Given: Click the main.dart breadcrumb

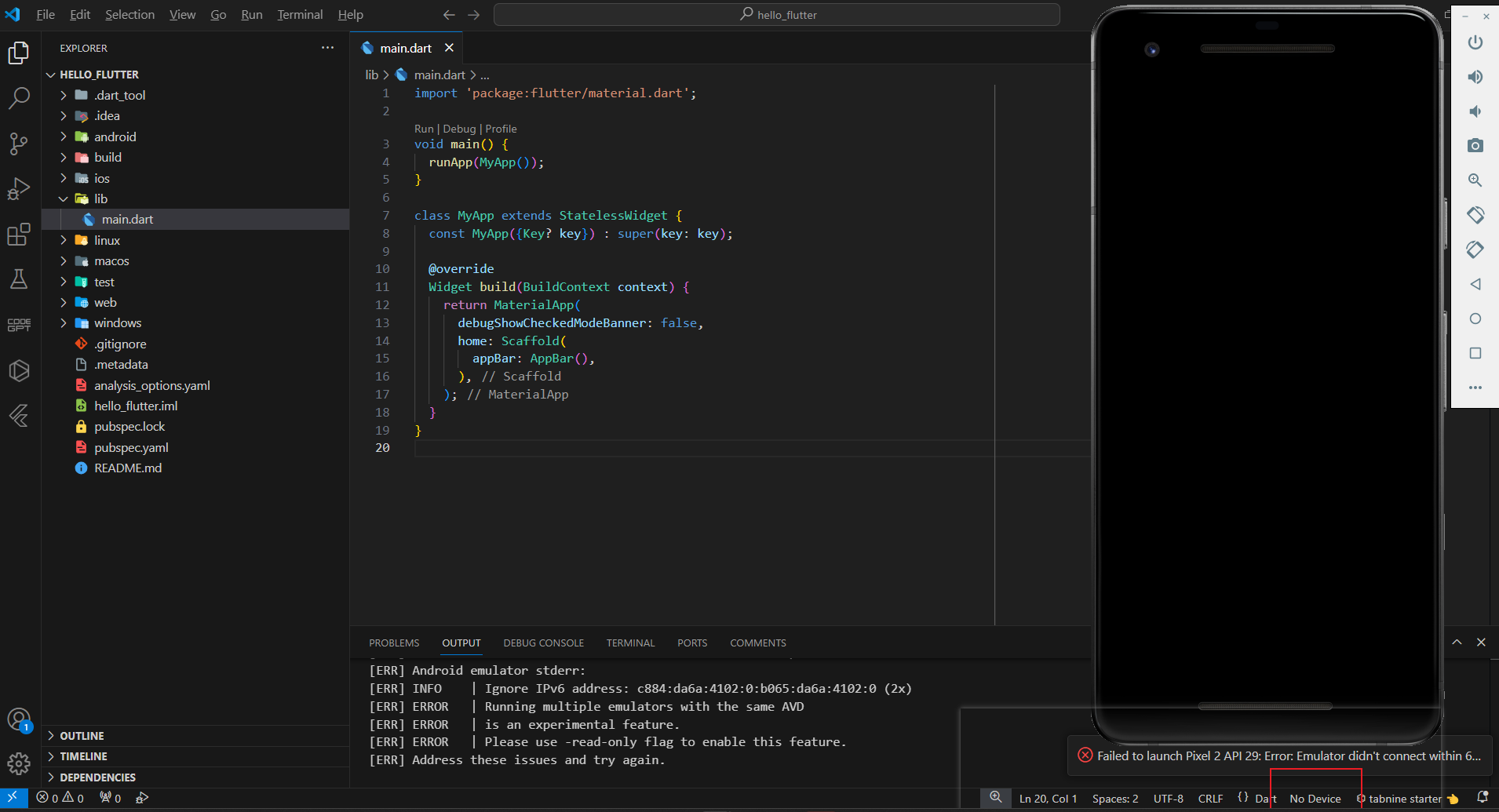Looking at the screenshot, I should click(439, 75).
